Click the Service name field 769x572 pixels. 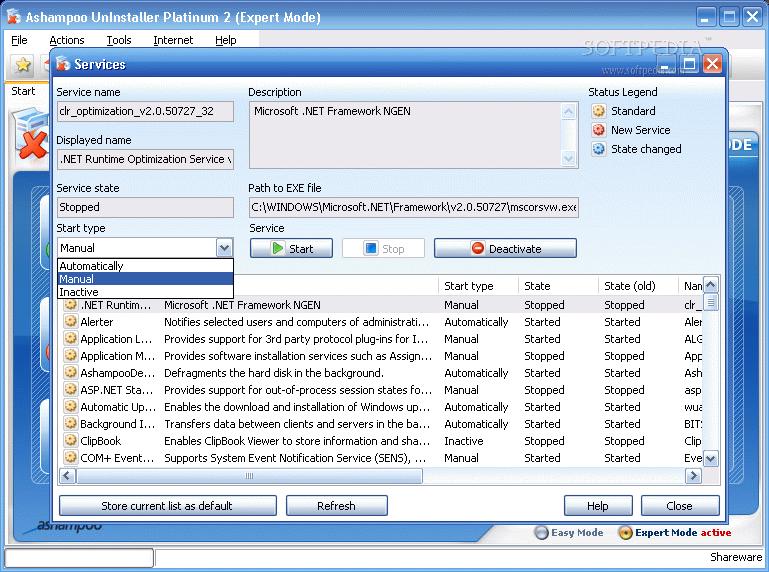pyautogui.click(x=145, y=111)
